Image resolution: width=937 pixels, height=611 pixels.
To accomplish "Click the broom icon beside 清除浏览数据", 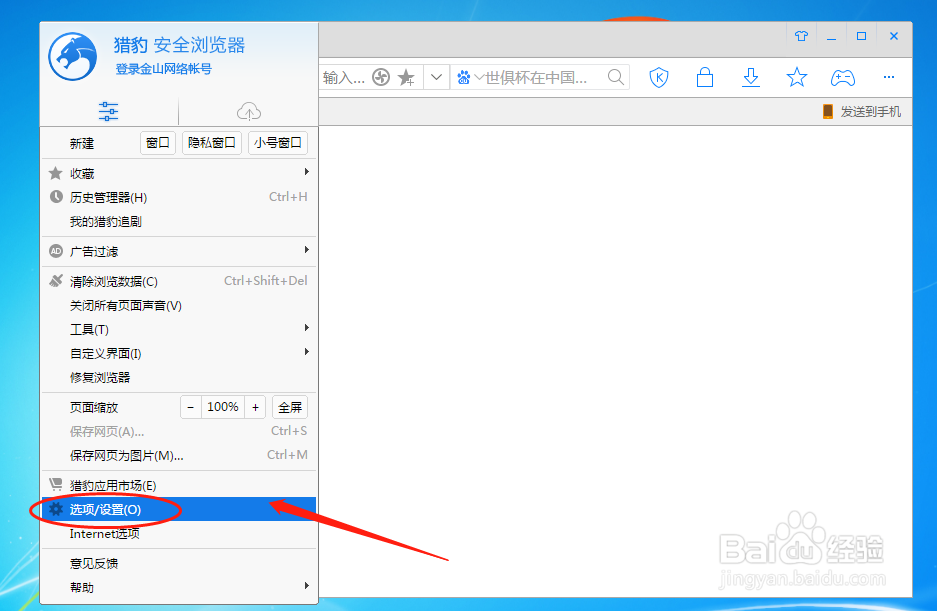I will (56, 280).
